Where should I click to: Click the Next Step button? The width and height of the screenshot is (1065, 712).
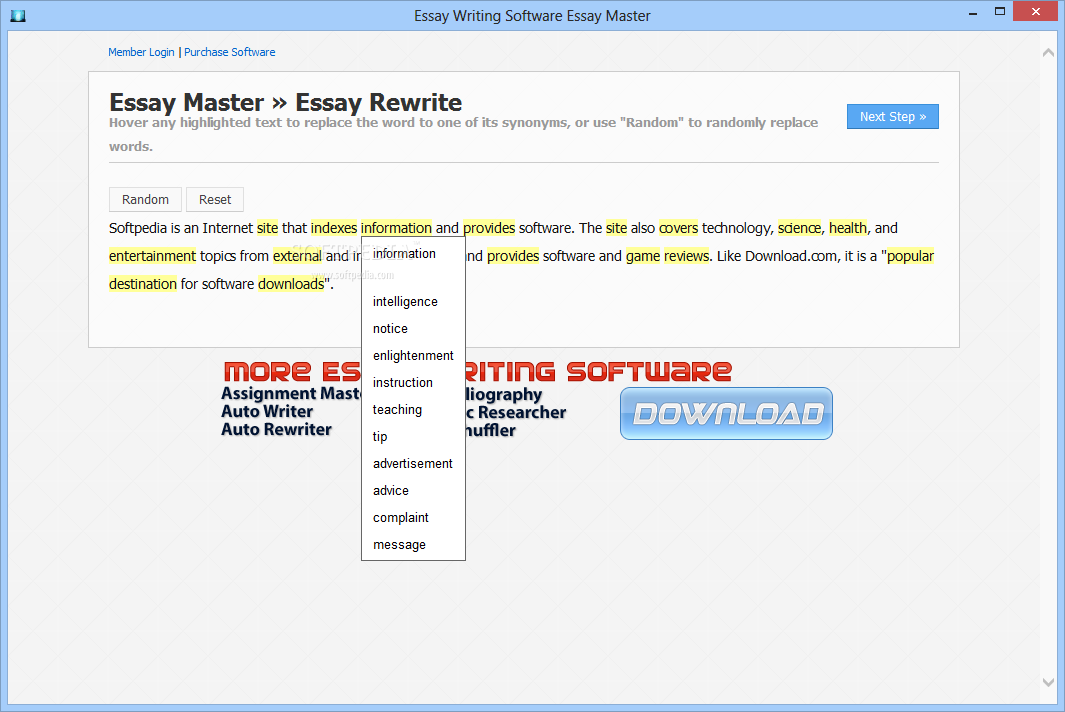click(x=892, y=117)
